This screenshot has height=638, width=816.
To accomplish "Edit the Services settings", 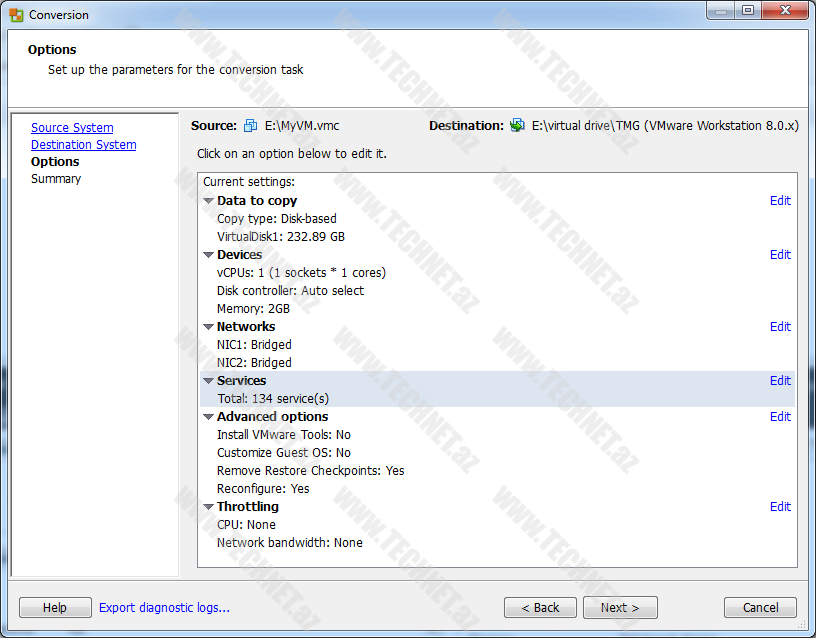I will (780, 381).
